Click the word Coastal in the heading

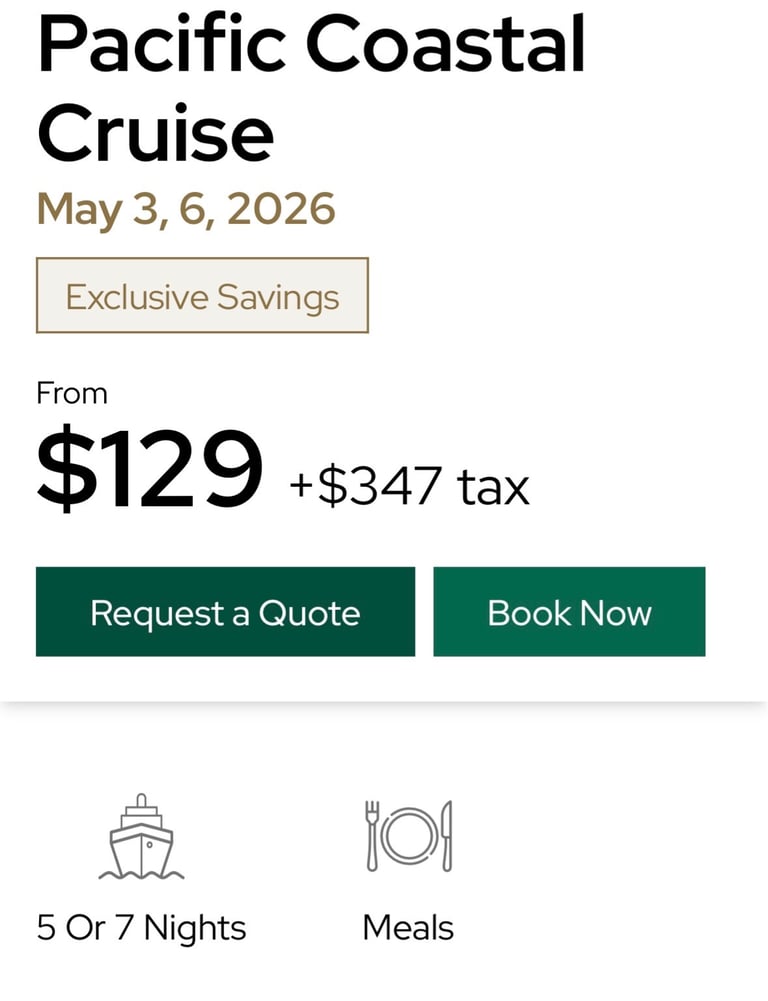[x=445, y=45]
